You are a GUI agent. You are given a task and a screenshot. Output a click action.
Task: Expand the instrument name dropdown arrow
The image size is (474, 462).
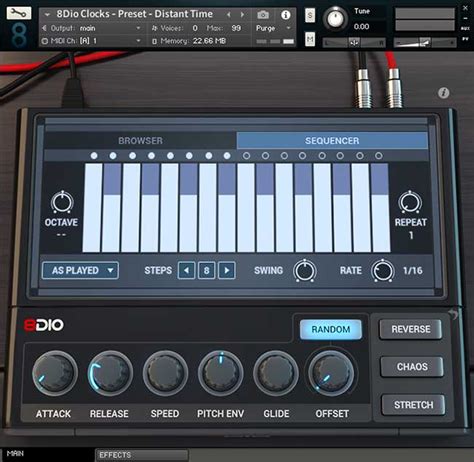click(47, 14)
